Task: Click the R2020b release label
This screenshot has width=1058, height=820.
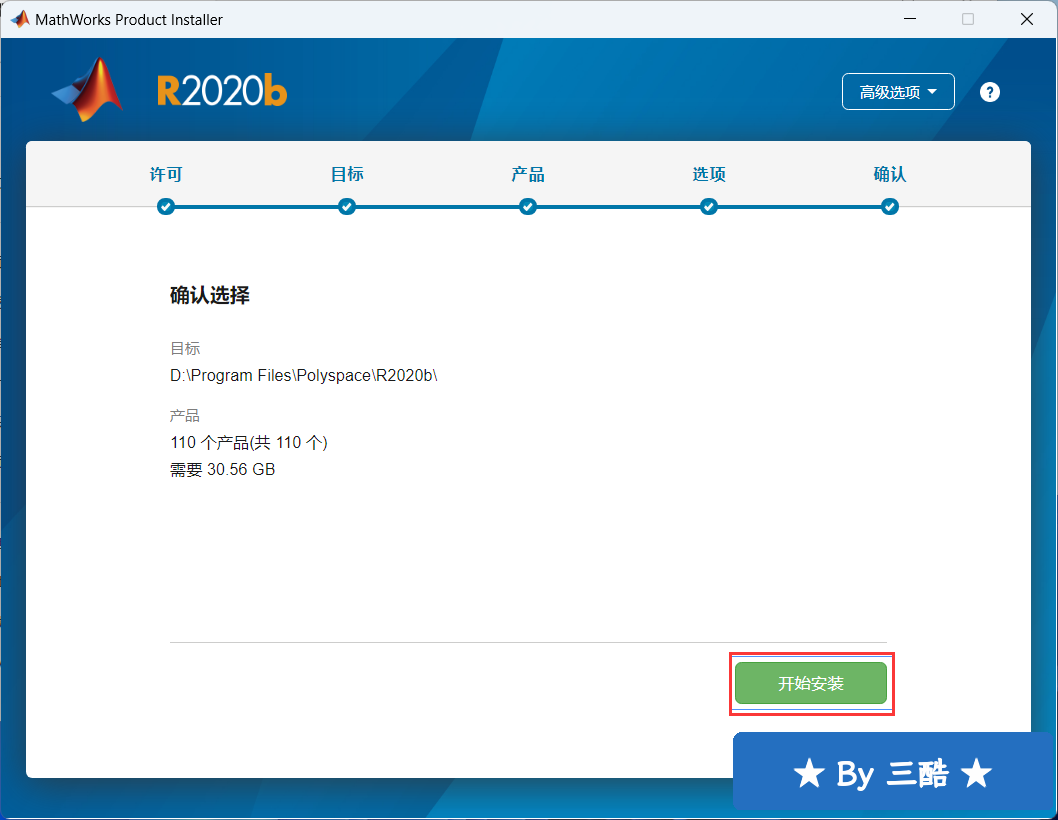Action: pos(222,91)
